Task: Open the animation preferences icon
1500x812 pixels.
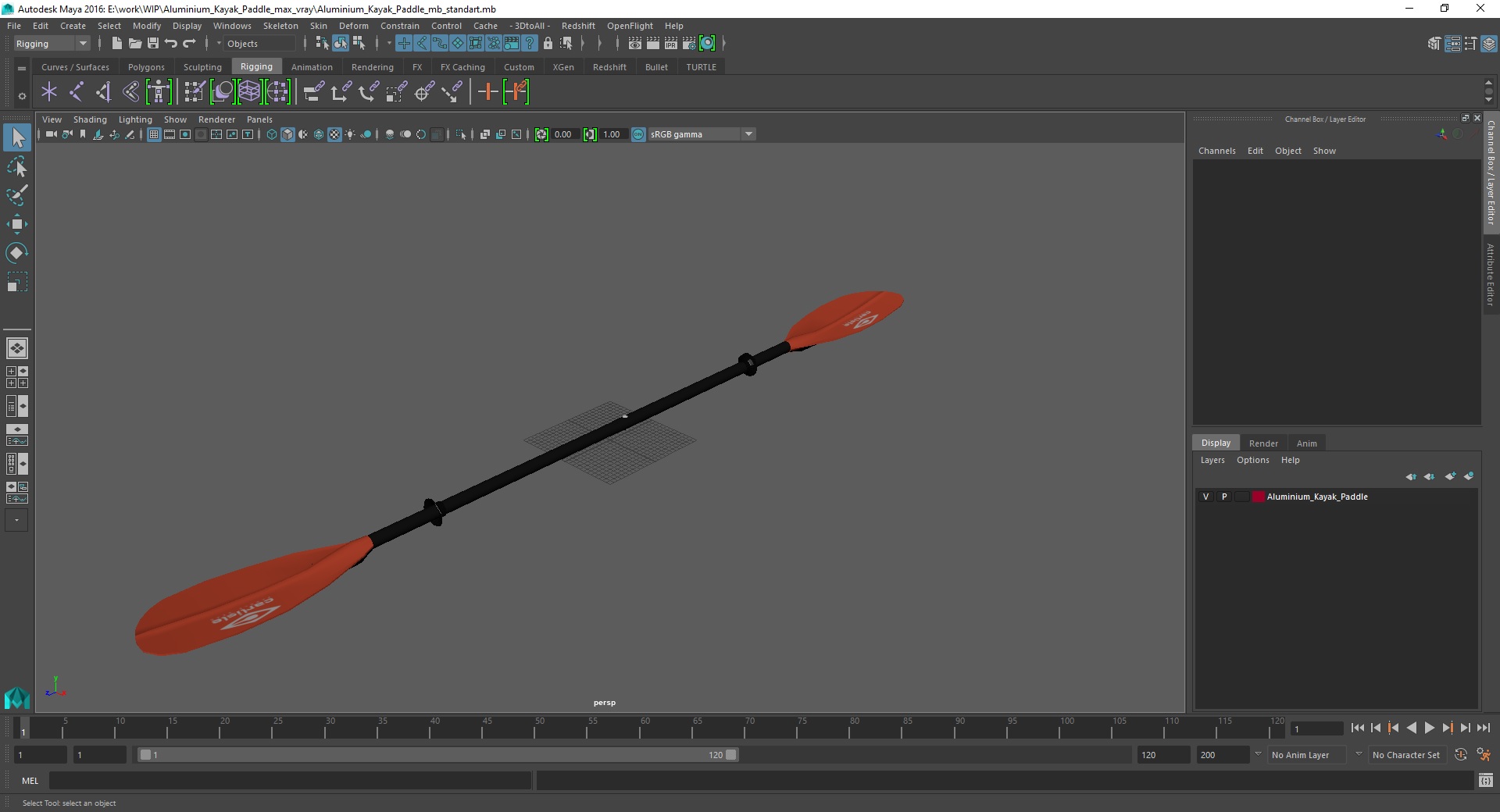Action: [1484, 755]
